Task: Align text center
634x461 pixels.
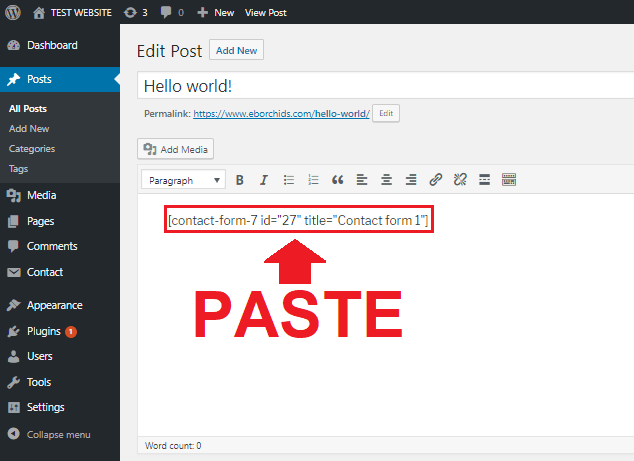Action: click(387, 180)
